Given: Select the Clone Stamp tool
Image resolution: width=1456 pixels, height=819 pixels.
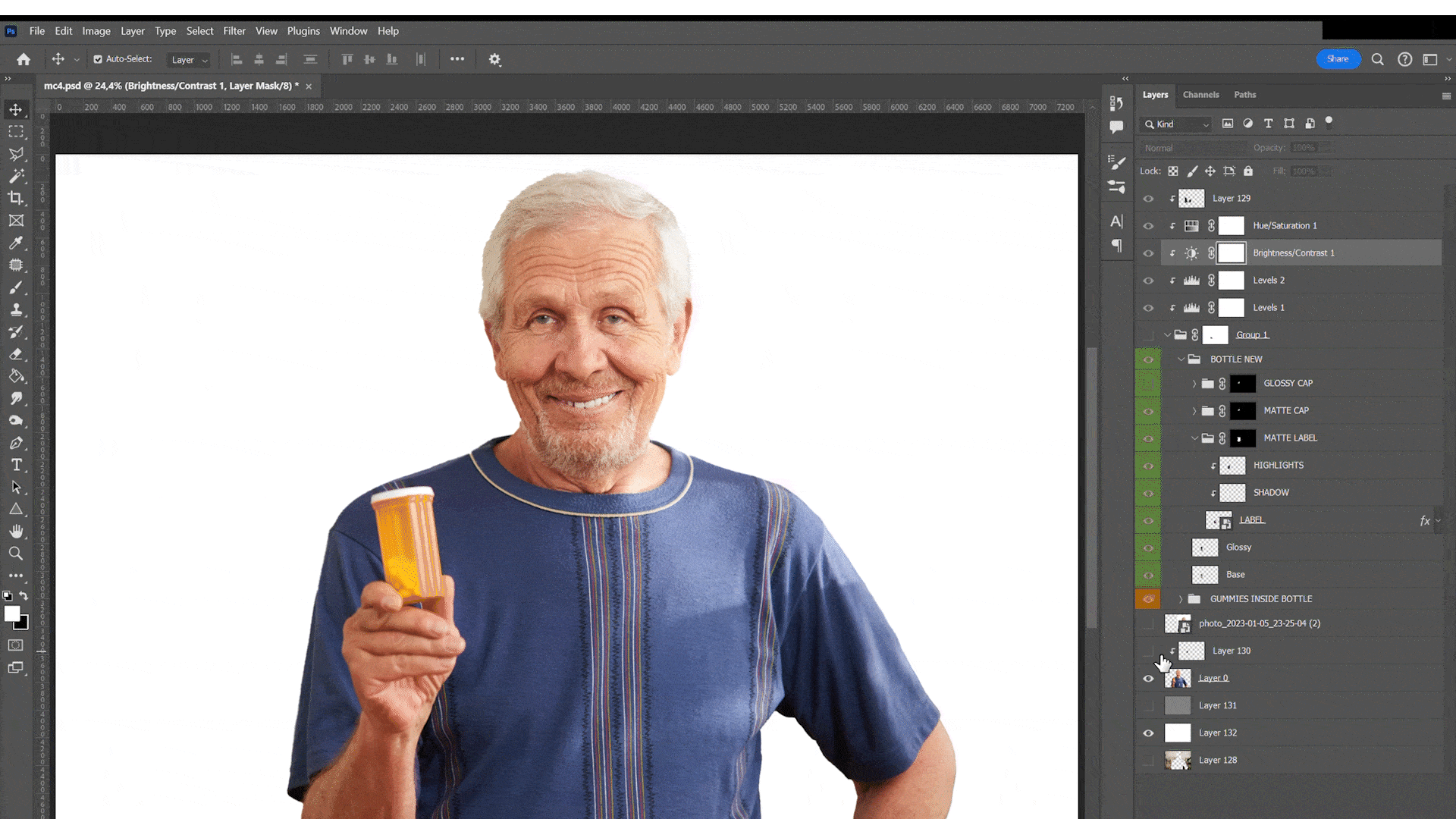Looking at the screenshot, I should click(16, 309).
